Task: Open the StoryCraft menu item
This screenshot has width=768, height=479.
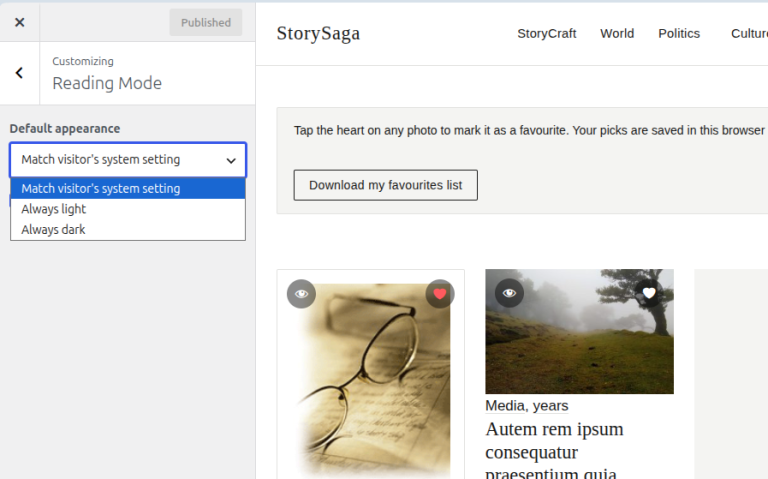Action: (x=547, y=33)
